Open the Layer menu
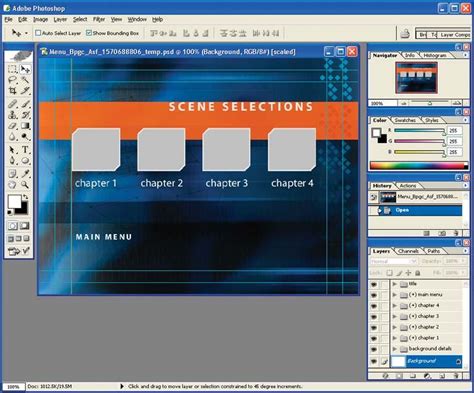 coord(60,19)
